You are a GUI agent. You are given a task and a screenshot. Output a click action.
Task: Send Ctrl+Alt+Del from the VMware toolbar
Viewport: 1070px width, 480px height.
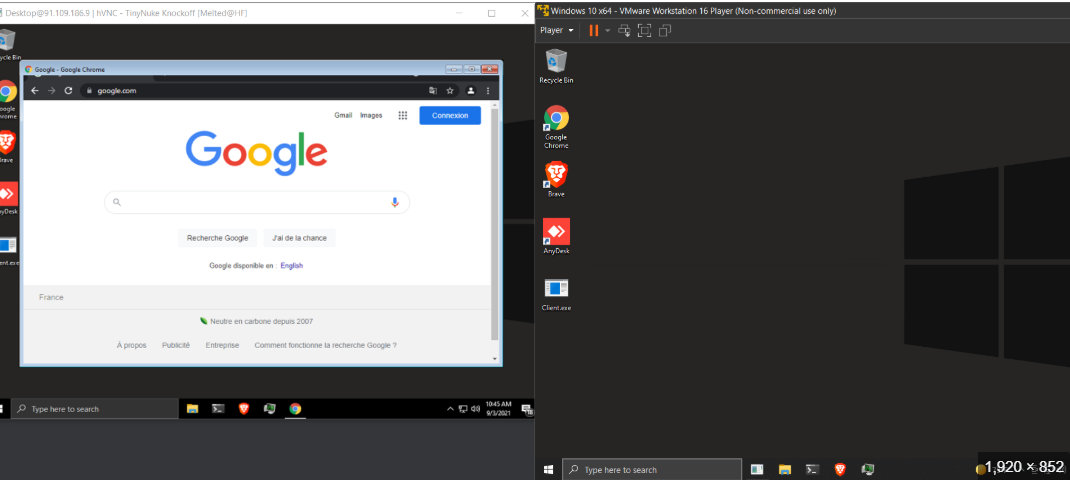pos(624,31)
